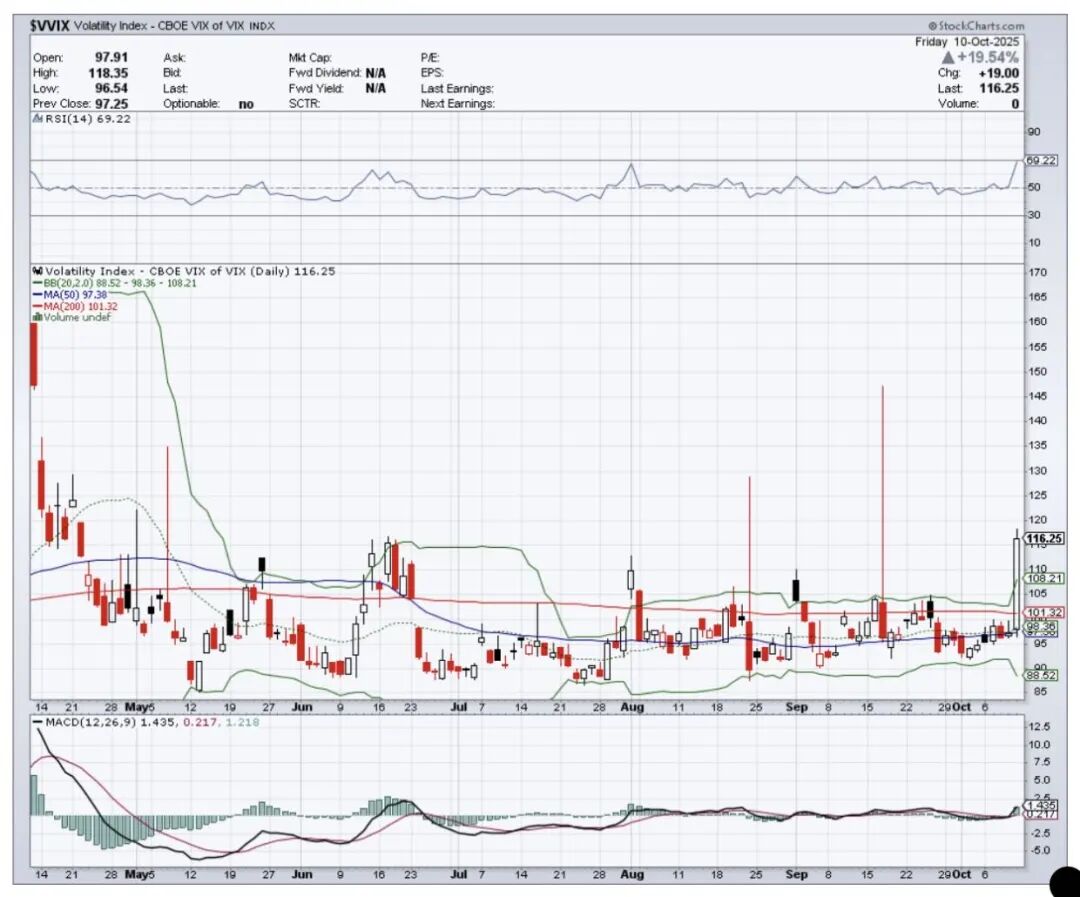Click the 88.52 lower band tag on axis
Screen dimensions: 1080x897
click(x=1041, y=675)
